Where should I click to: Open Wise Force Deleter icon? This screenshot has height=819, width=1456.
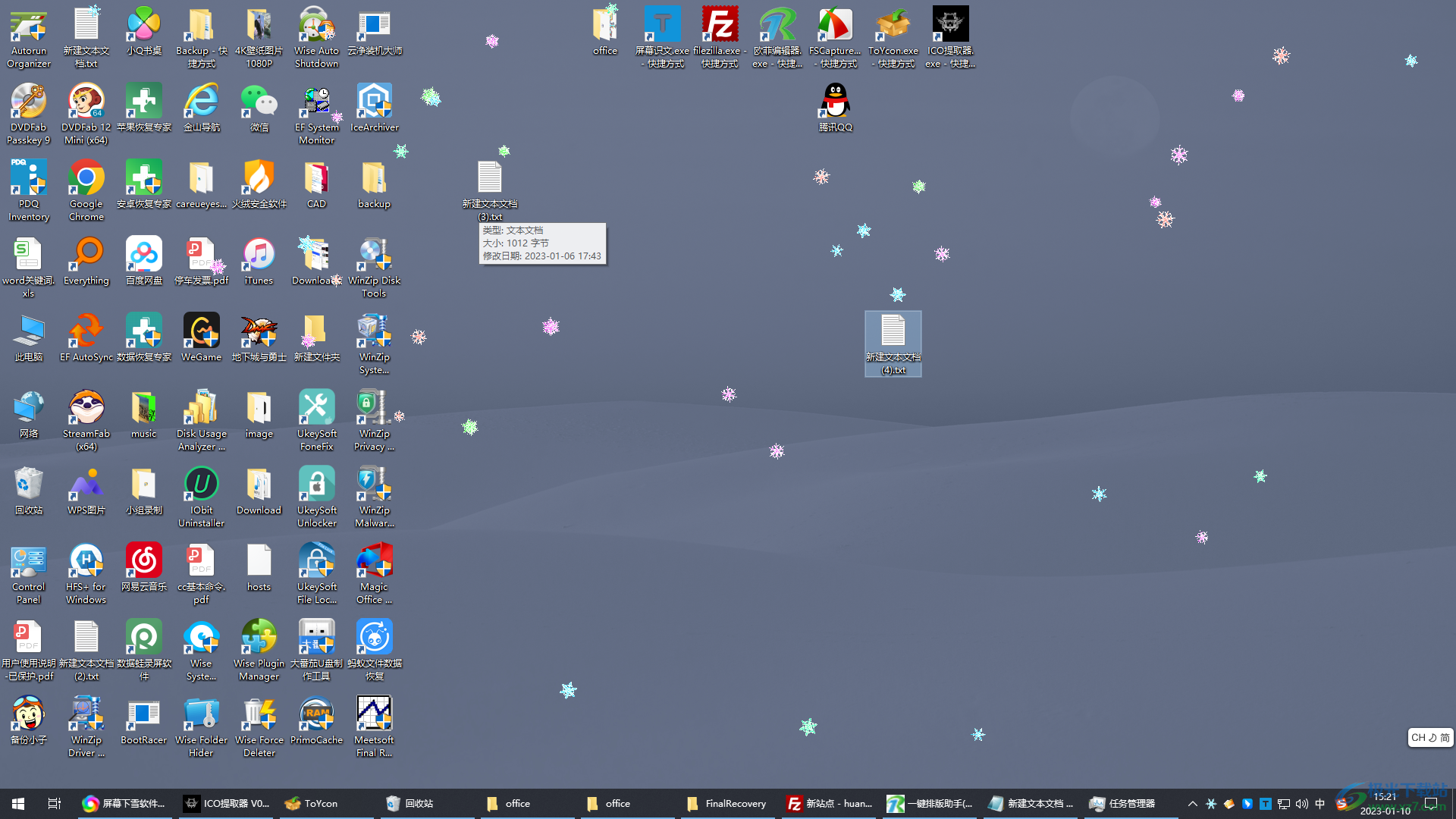coord(259,727)
